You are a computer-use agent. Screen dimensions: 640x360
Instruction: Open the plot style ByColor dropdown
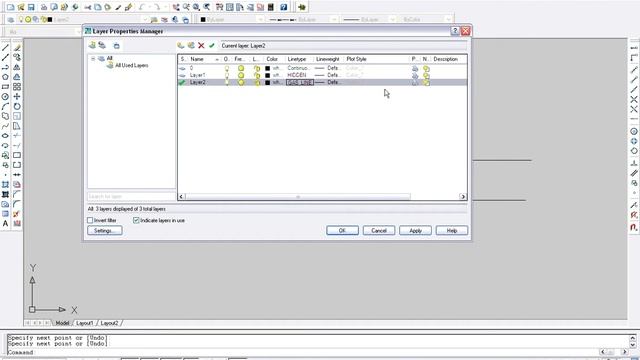[448, 19]
